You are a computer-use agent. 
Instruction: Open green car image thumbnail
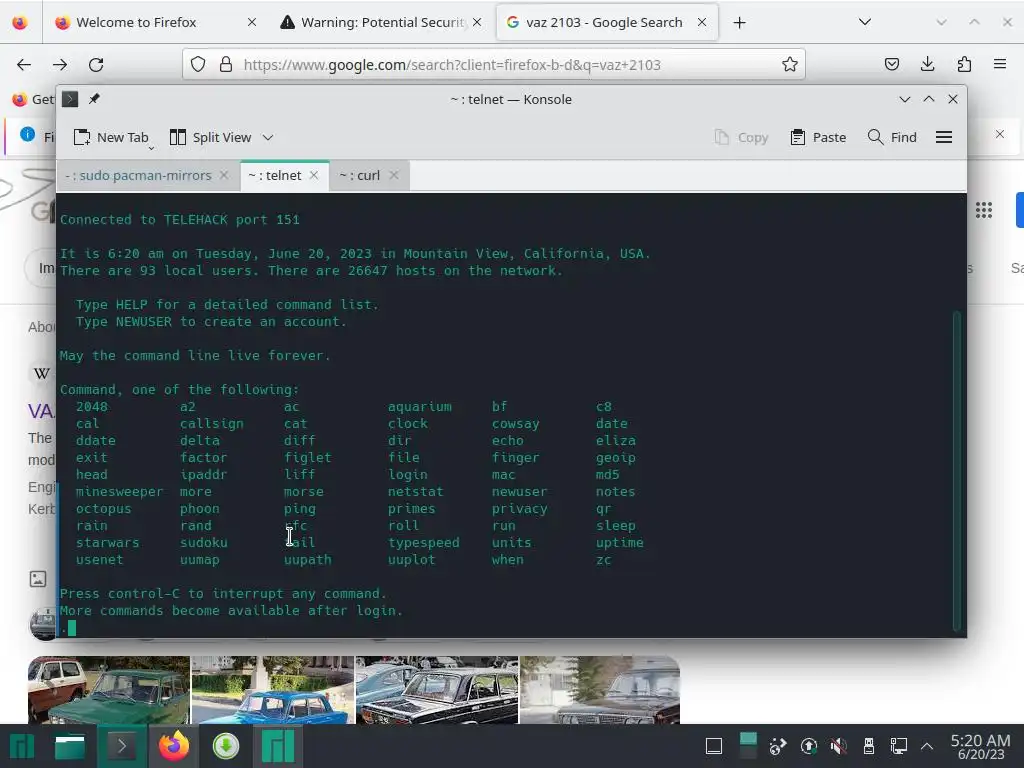click(x=109, y=690)
